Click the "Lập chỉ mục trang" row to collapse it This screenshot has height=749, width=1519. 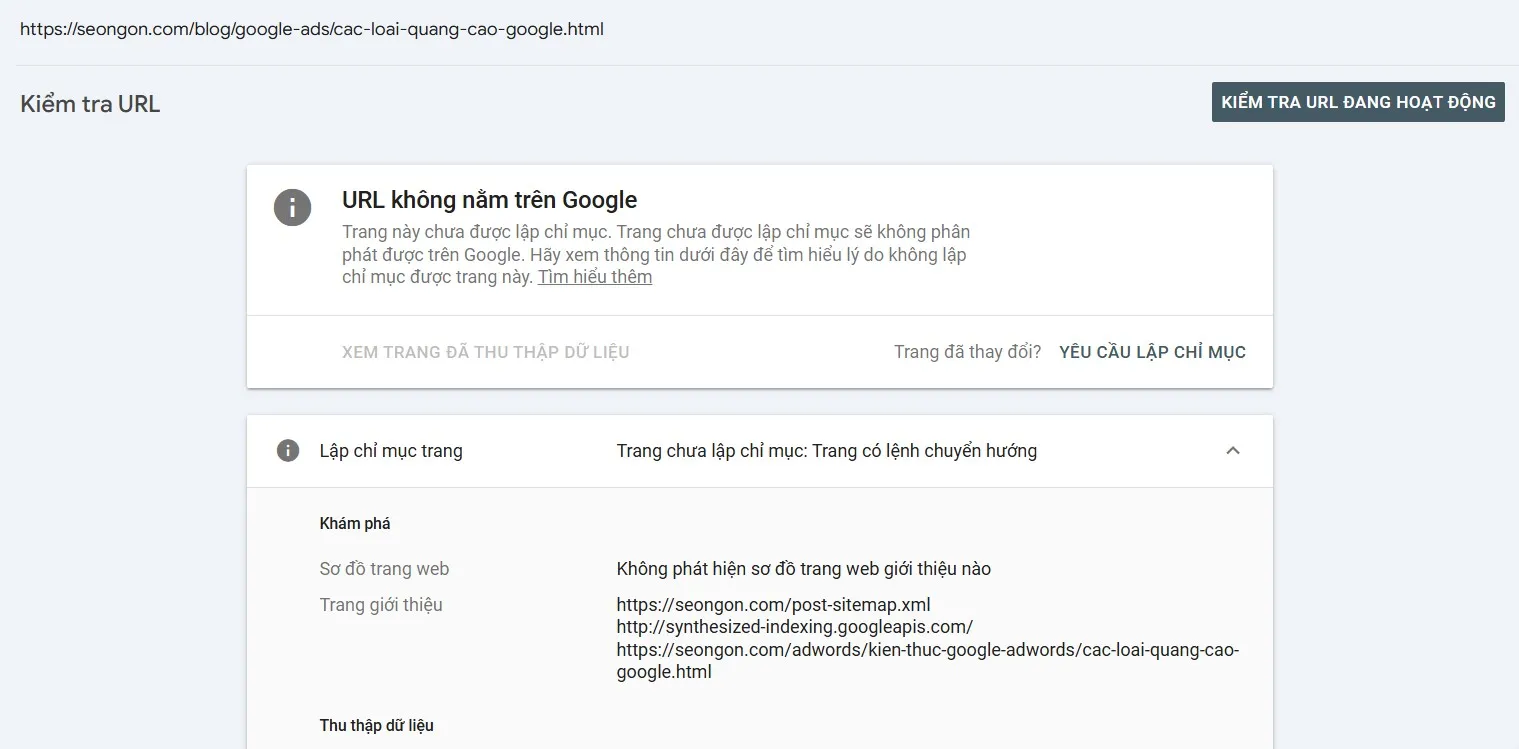pyautogui.click(x=391, y=451)
